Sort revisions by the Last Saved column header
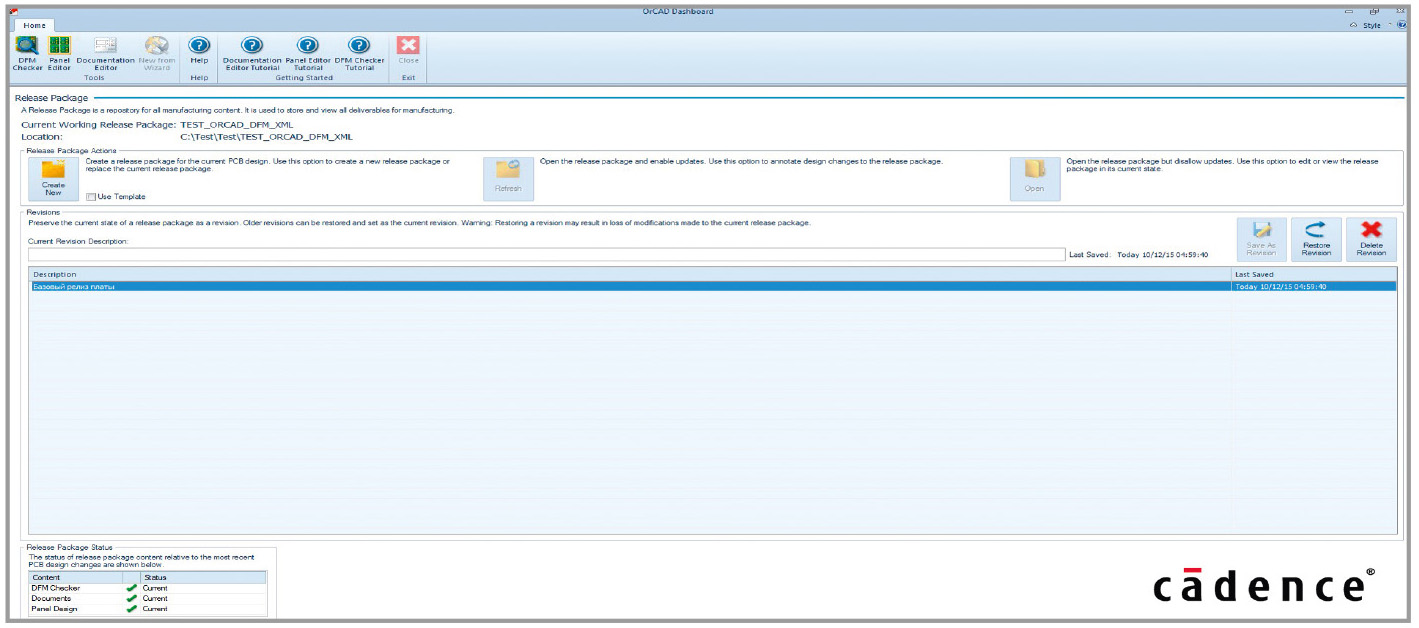The width and height of the screenshot is (1419, 628). [x=1313, y=274]
